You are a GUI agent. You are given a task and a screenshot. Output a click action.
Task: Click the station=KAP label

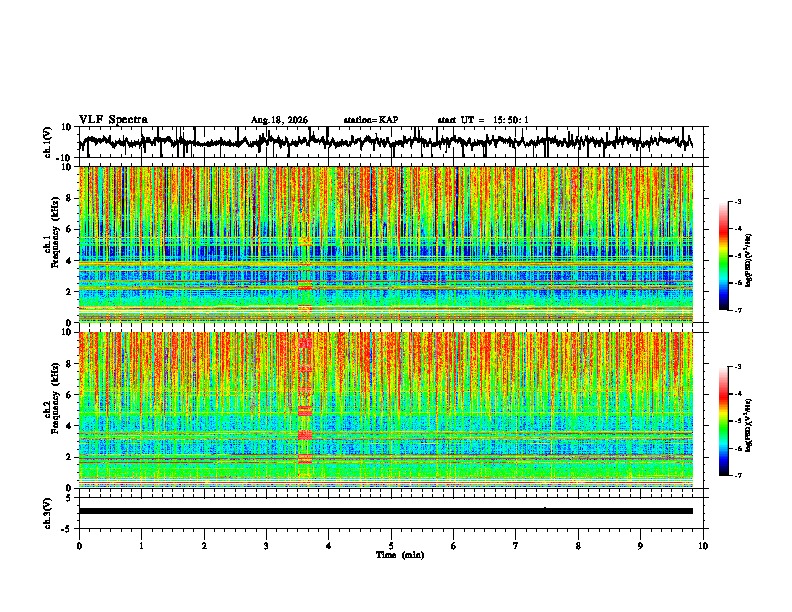[x=371, y=120]
